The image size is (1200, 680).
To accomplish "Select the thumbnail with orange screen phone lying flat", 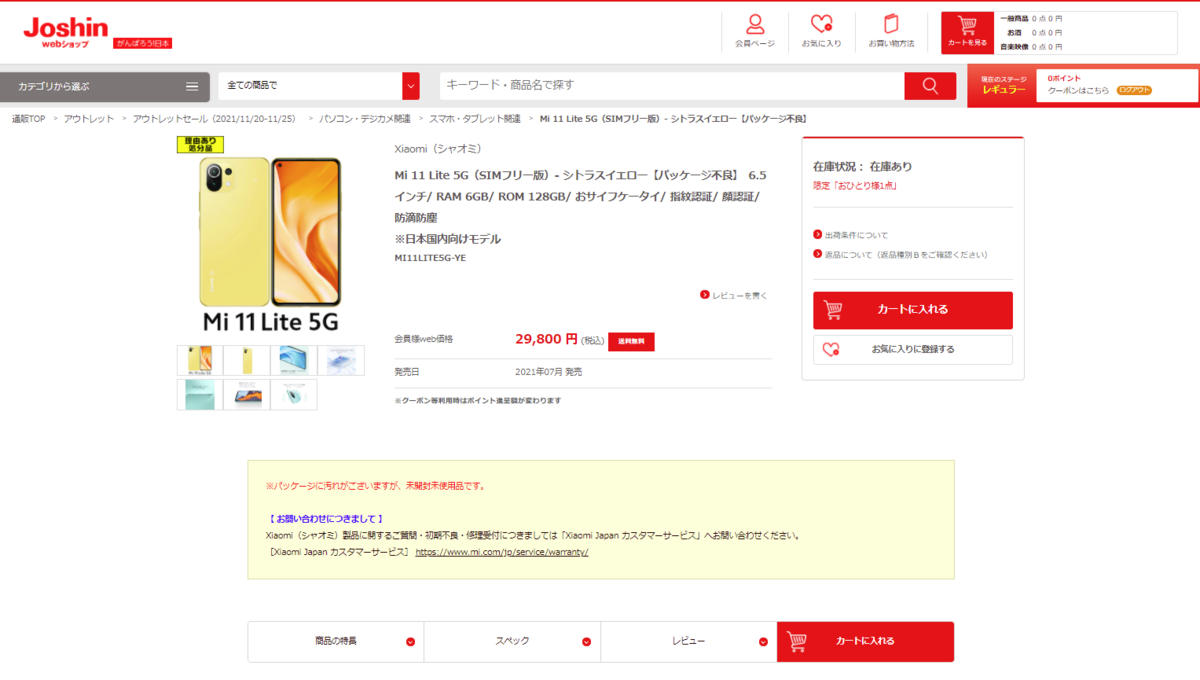I will point(246,394).
